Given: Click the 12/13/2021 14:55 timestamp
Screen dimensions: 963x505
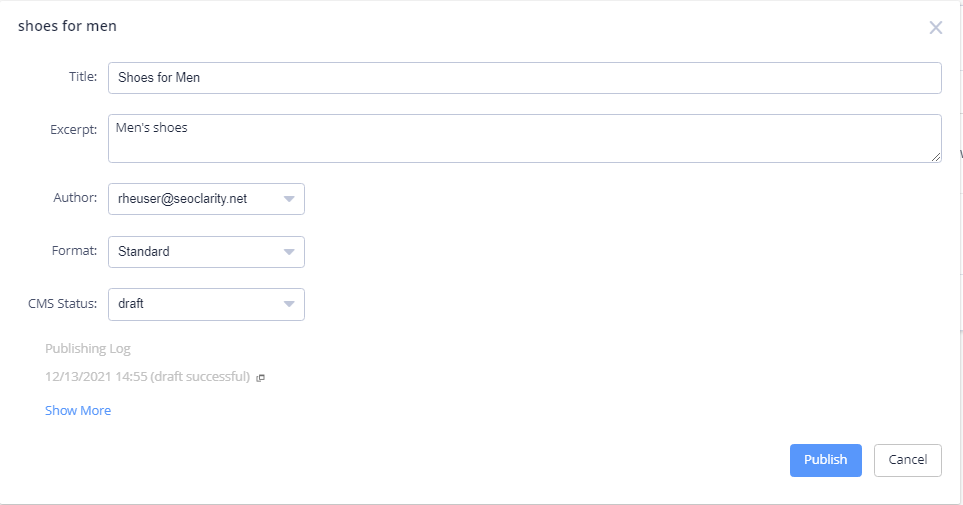Looking at the screenshot, I should (x=97, y=377).
